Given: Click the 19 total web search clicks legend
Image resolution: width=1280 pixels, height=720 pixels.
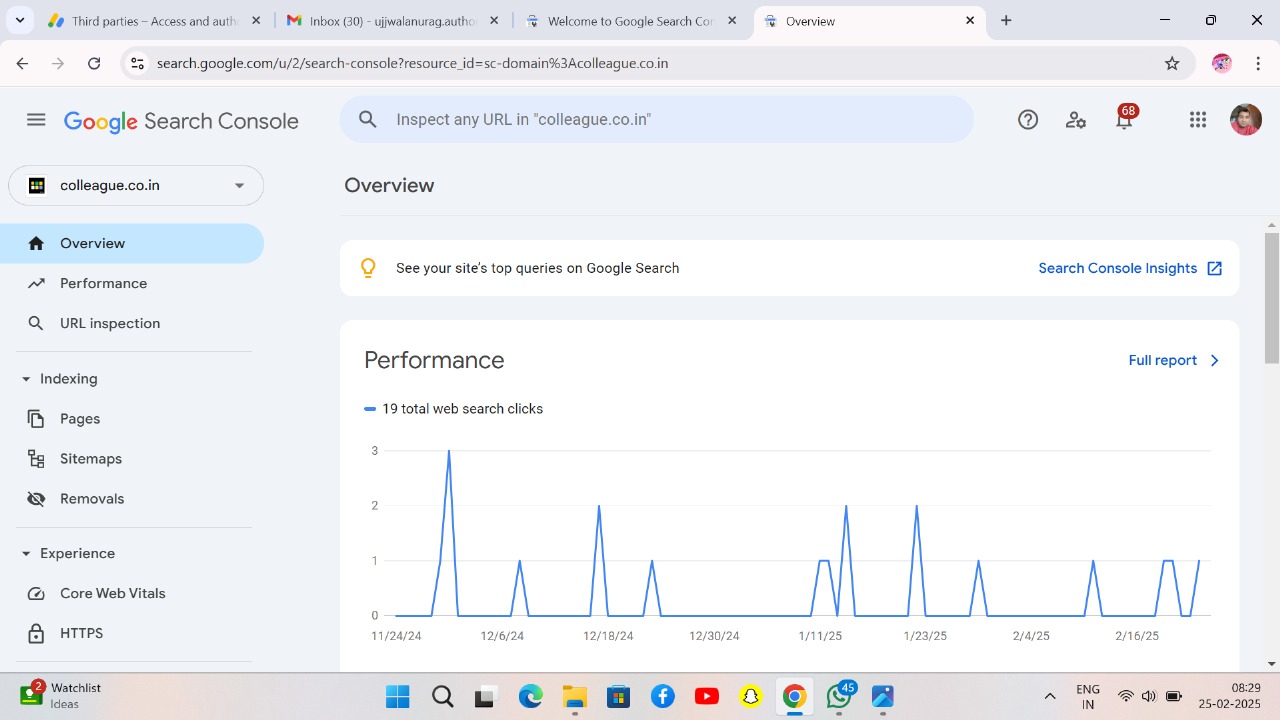Looking at the screenshot, I should [x=453, y=409].
